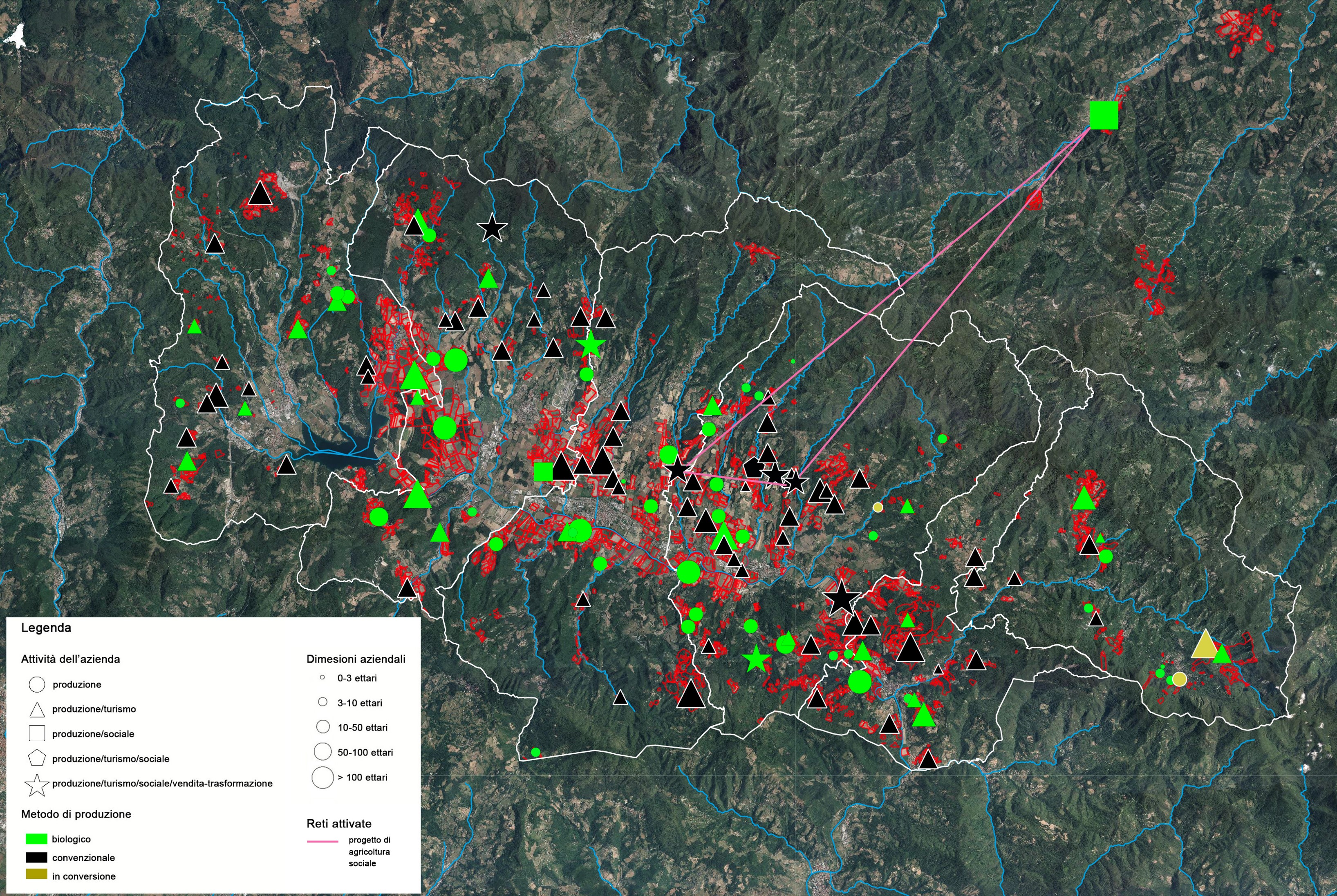
Task: Click the 10-50 ettari label
Action: (363, 727)
